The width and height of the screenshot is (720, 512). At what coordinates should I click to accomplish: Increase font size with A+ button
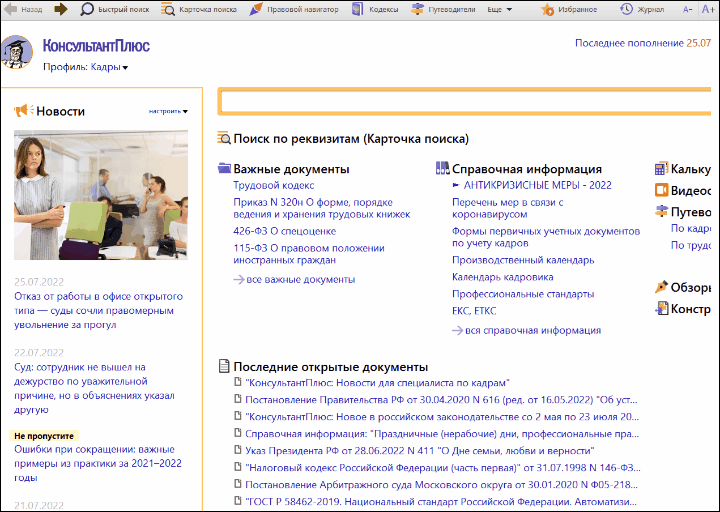tap(709, 9)
